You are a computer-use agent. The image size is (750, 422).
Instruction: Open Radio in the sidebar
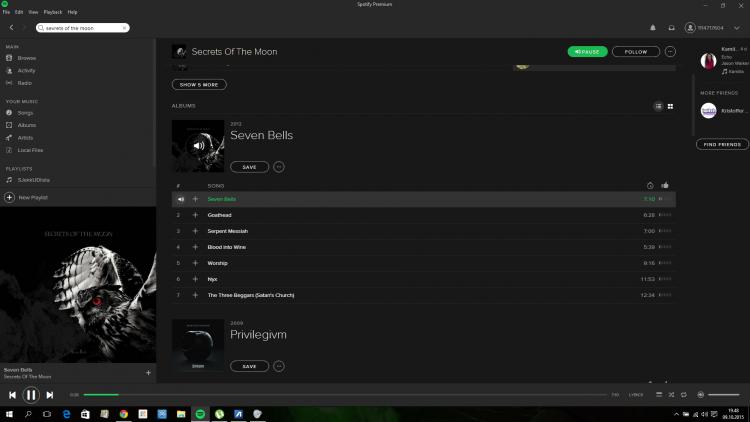pos(24,83)
